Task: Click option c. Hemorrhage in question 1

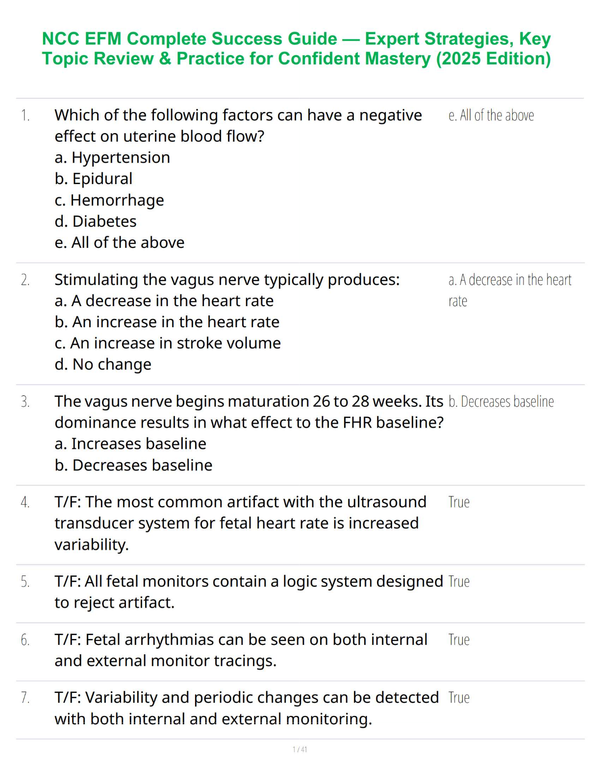Action: click(x=109, y=200)
